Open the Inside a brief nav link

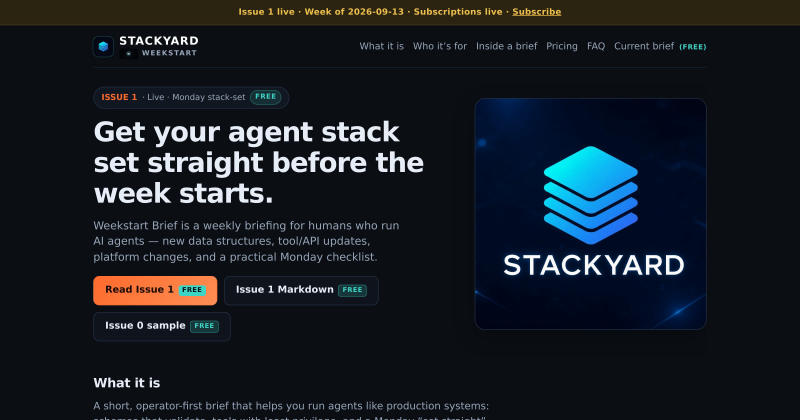click(x=507, y=46)
